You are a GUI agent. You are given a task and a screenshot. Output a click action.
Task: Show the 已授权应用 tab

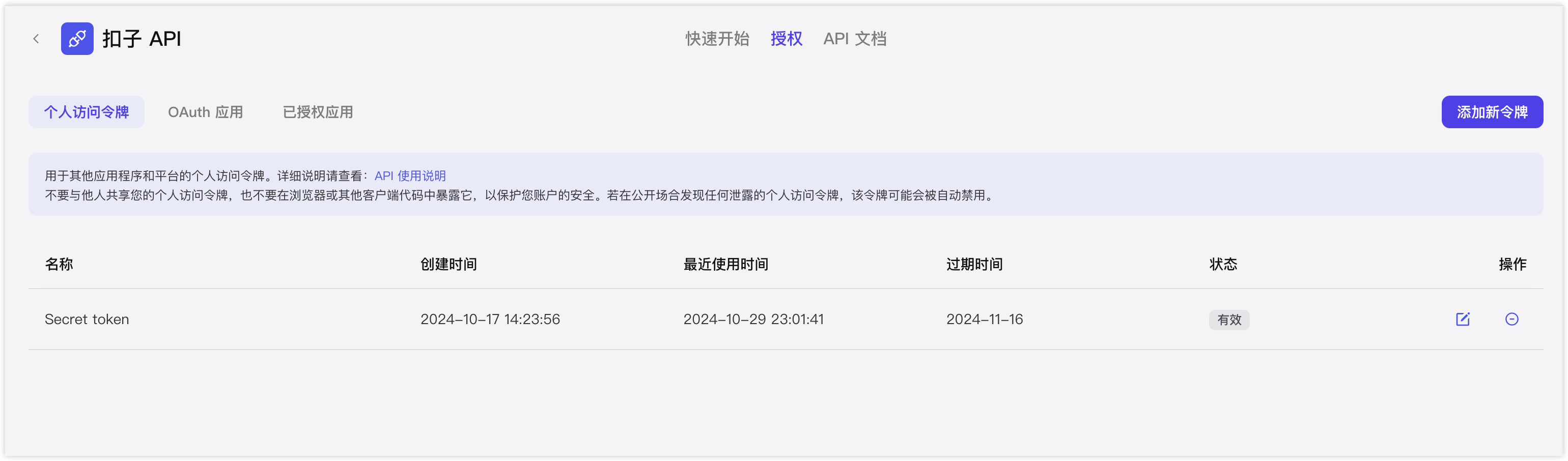(x=318, y=112)
